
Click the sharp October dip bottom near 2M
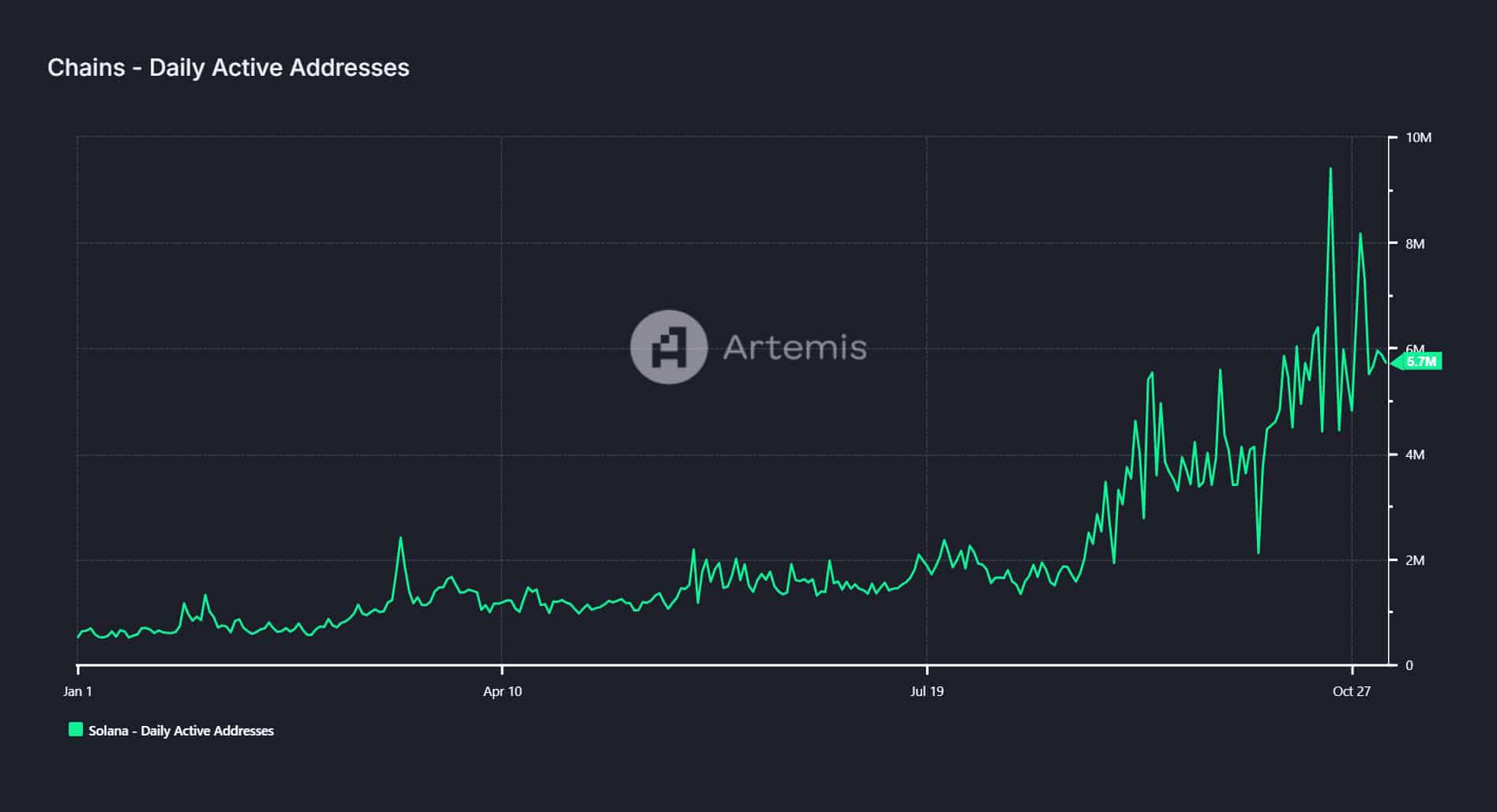1258,552
